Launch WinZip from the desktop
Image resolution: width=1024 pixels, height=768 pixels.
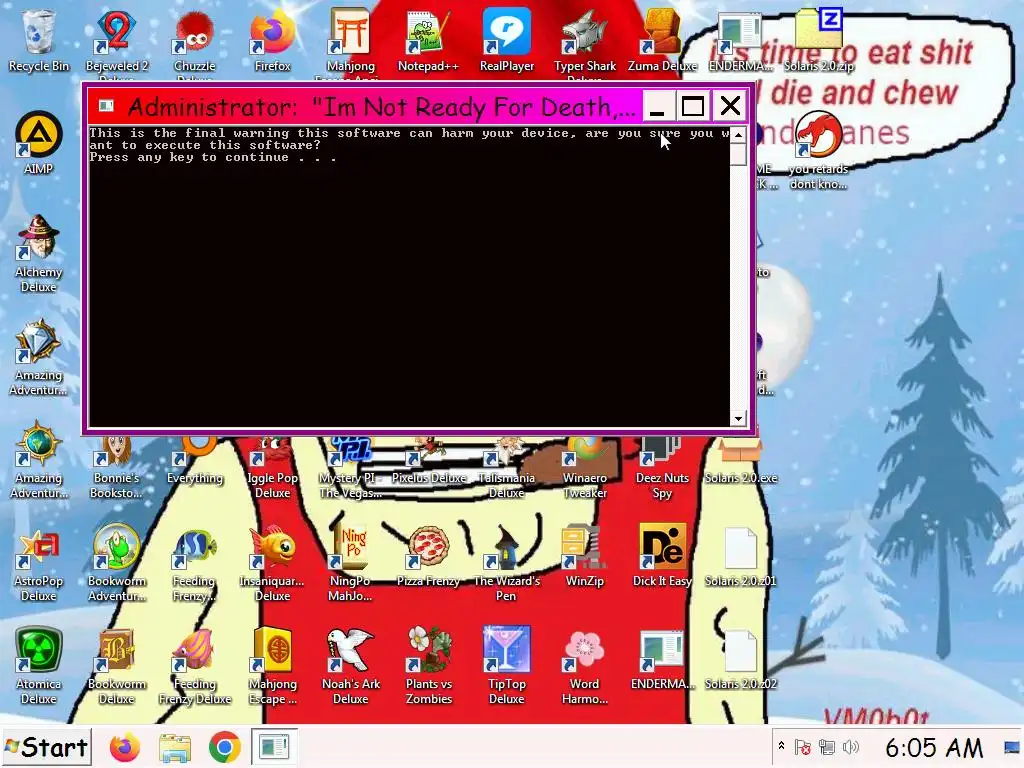(x=584, y=556)
